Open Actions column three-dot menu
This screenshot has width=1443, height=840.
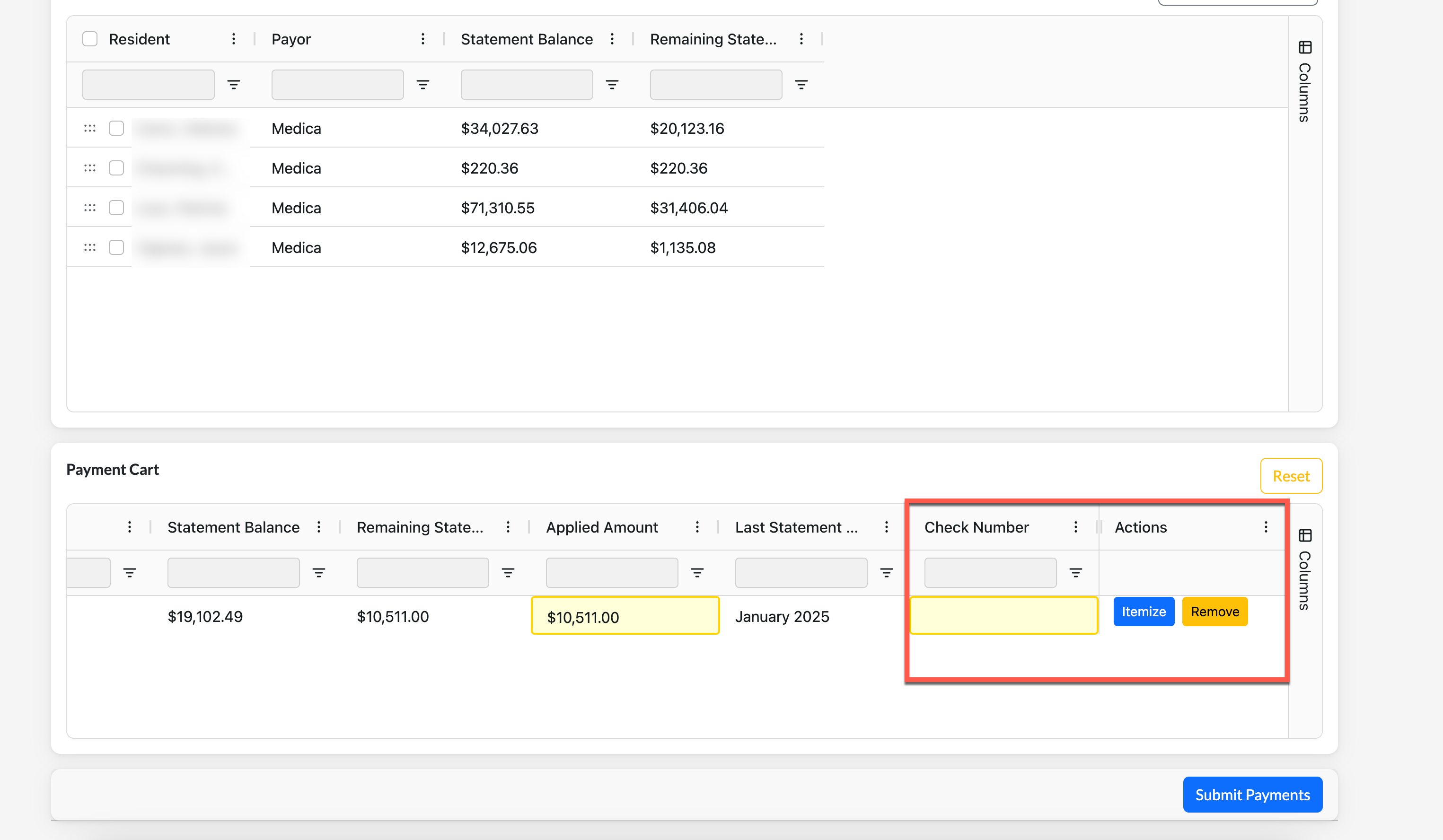coord(1266,527)
